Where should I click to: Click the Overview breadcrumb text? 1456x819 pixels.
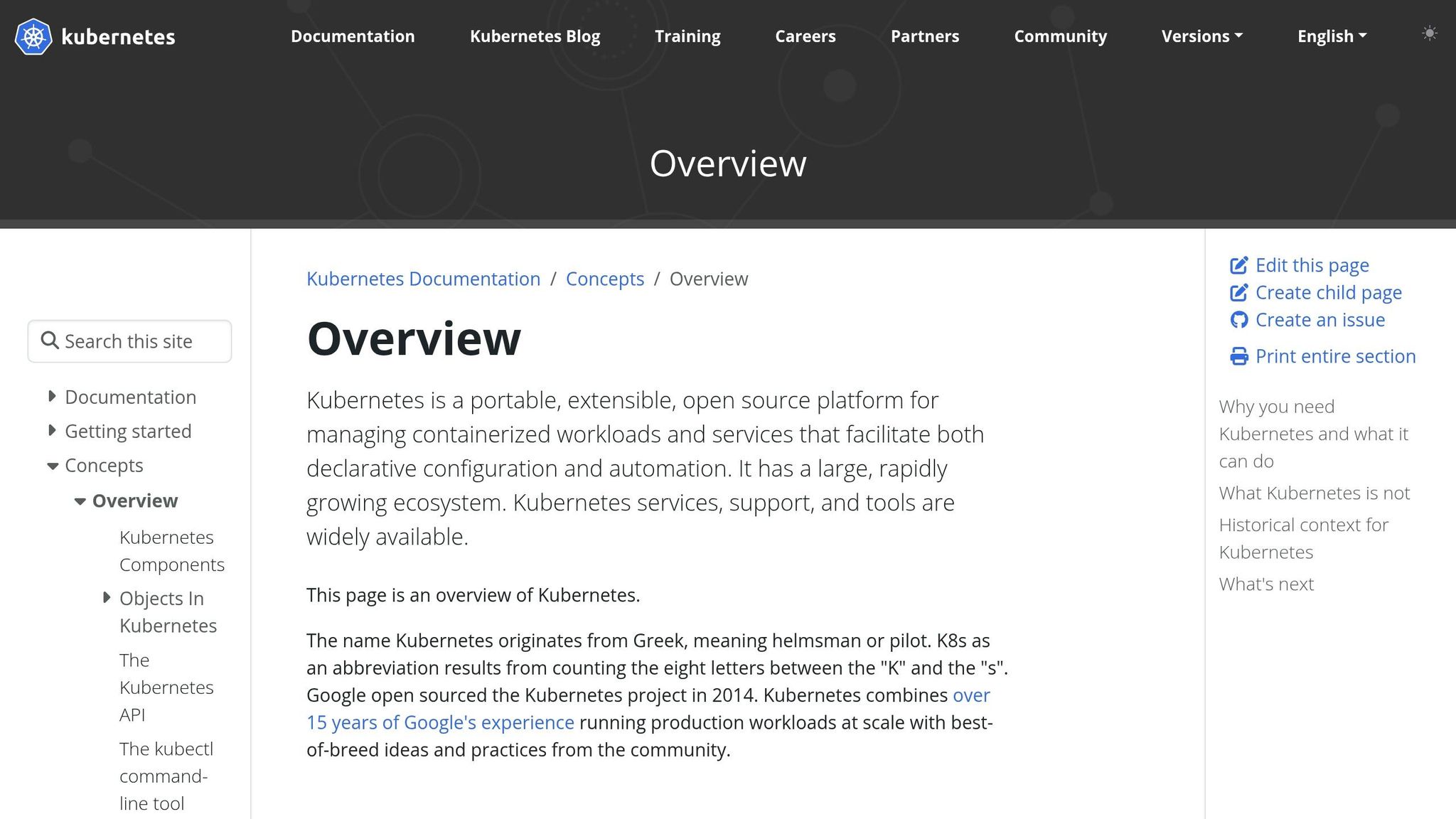(x=709, y=279)
